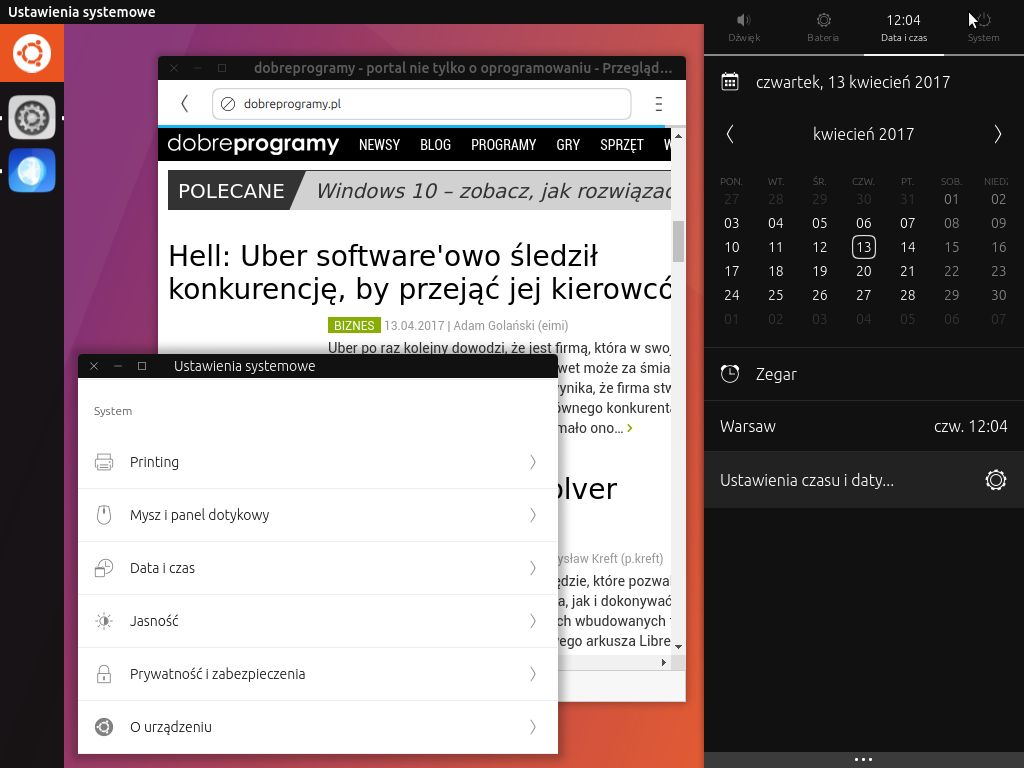Open the SPRZĘT section on dobreprogramy
1024x768 pixels.
(622, 144)
